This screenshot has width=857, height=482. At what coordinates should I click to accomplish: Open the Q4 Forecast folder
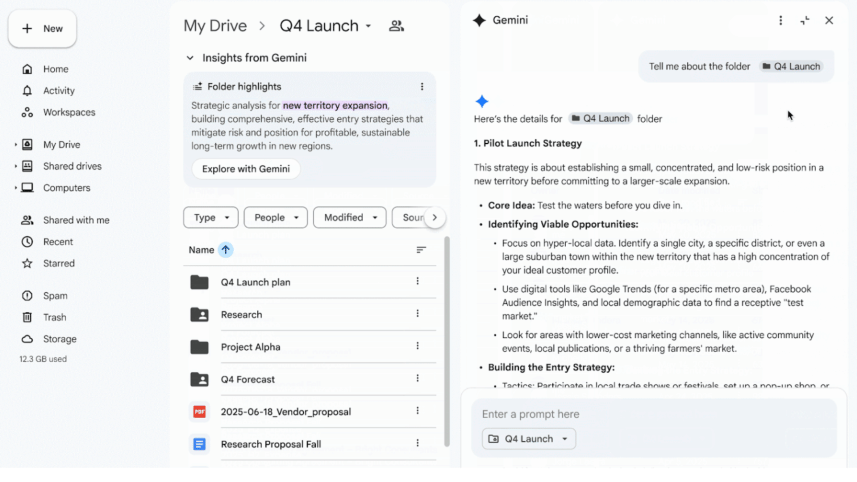[248, 379]
